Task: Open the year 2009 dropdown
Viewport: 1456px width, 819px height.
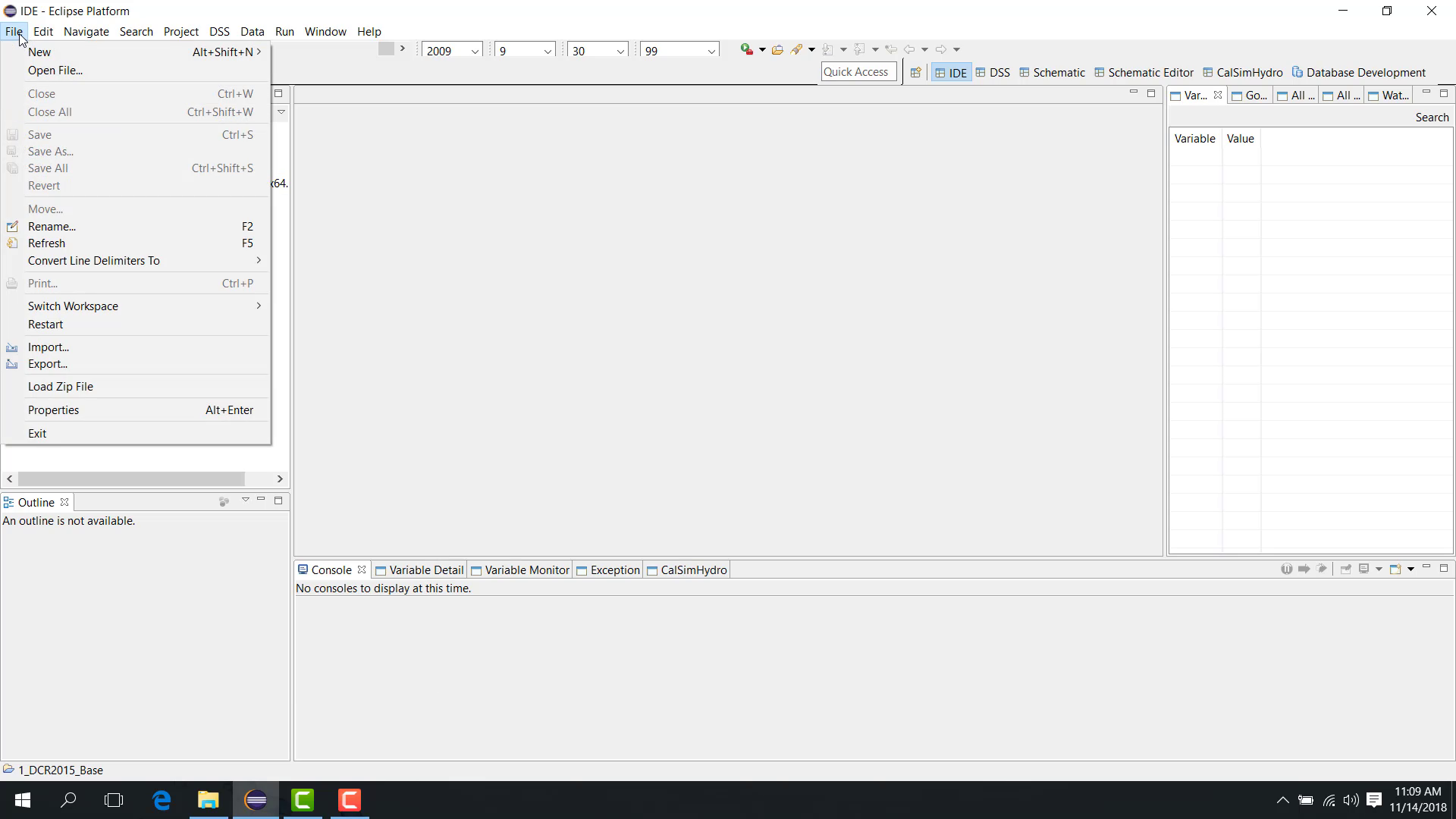Action: pyautogui.click(x=475, y=51)
